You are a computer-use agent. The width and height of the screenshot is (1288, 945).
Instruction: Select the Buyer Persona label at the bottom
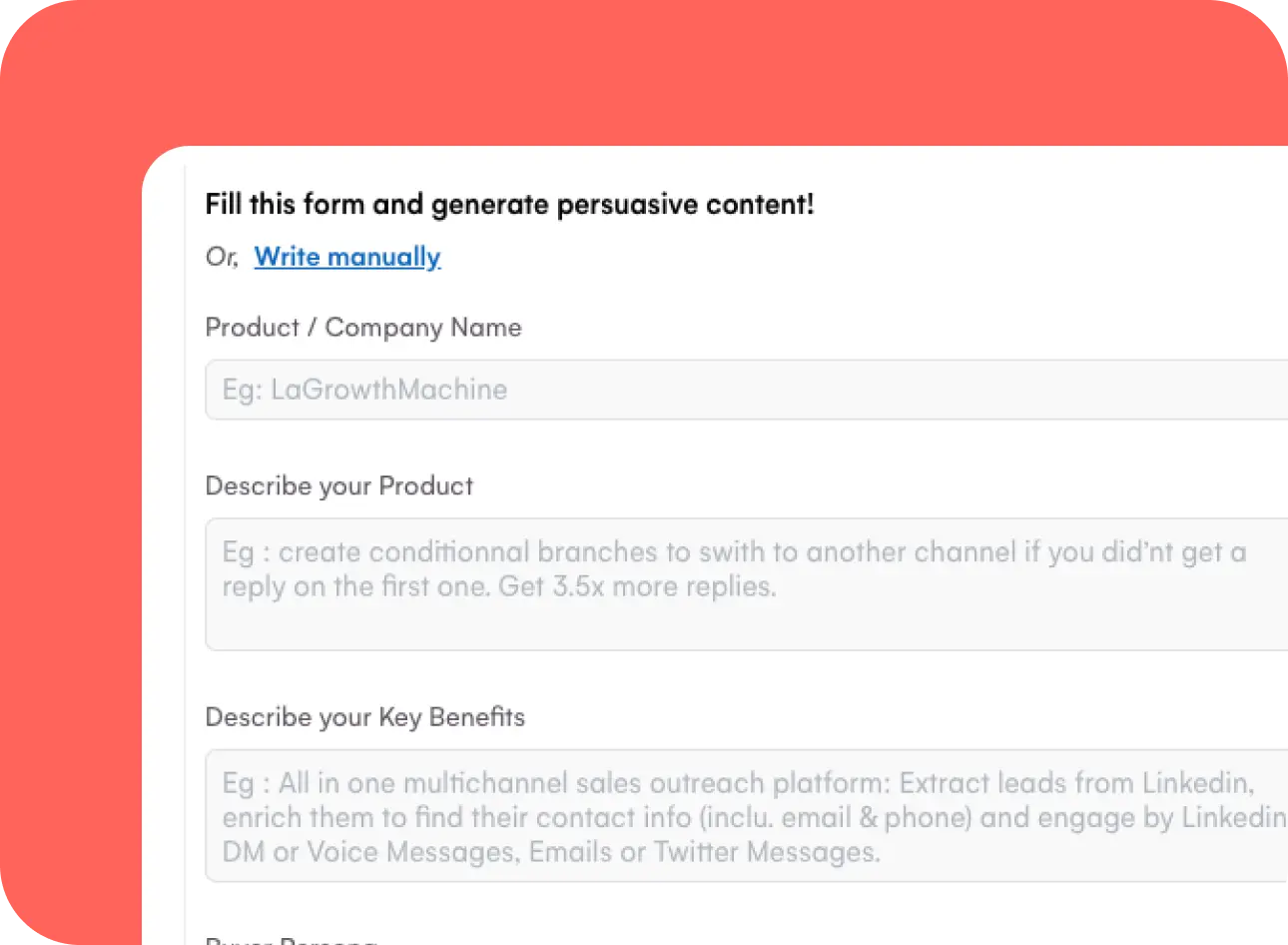(290, 940)
